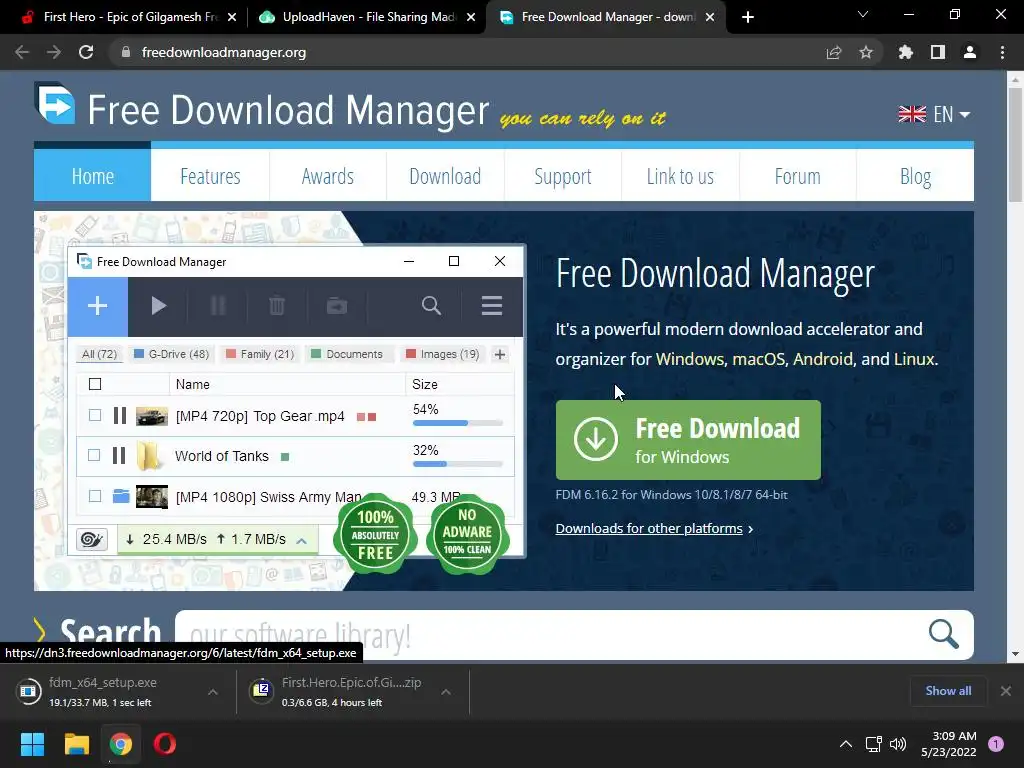Click the trash delete icon in FDM preview
This screenshot has width=1024, height=768.
click(277, 306)
